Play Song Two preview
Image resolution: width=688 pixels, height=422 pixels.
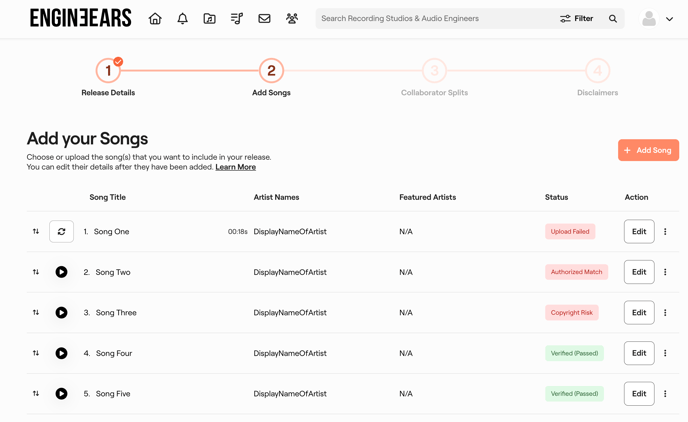click(61, 272)
